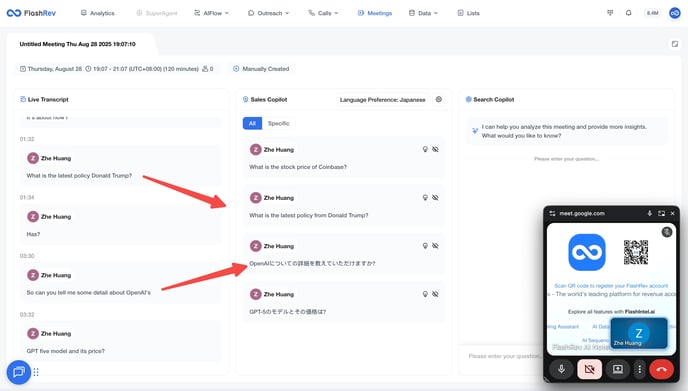Click lightbulb on GPT-5 question card

point(425,294)
